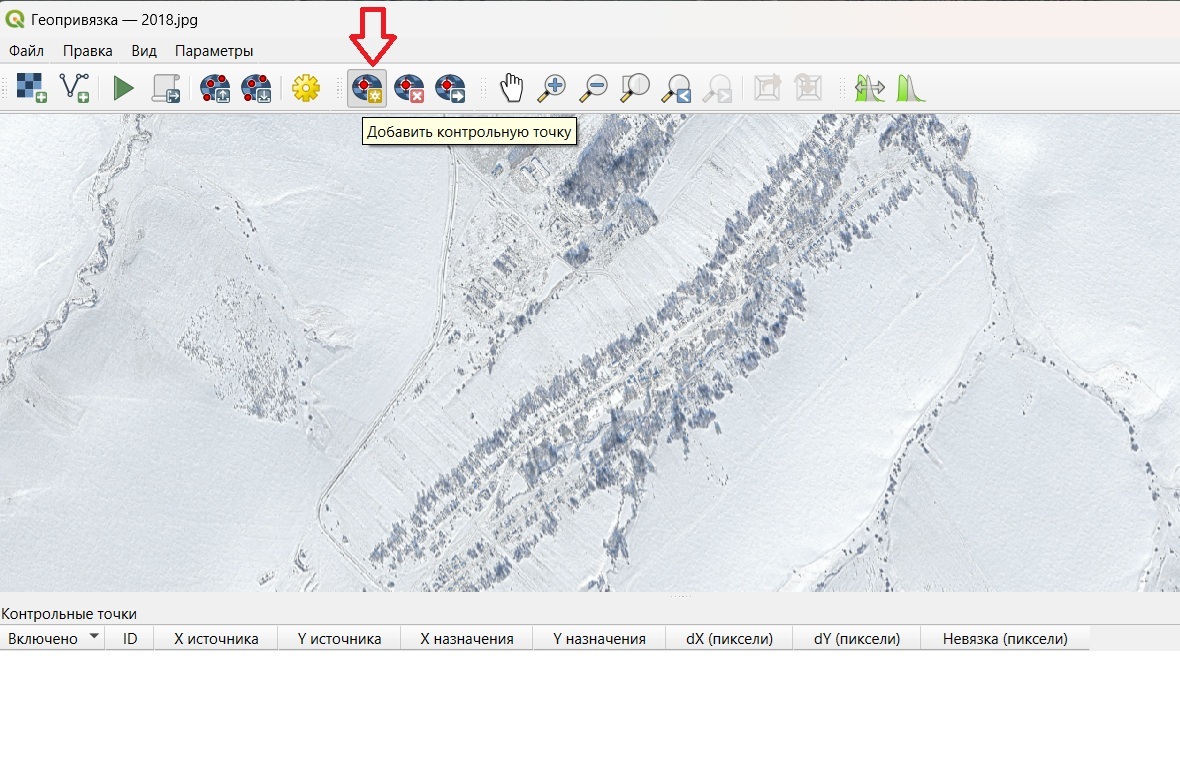Image resolution: width=1180 pixels, height=765 pixels.
Task: Load GCP points from file icon
Action: (215, 88)
